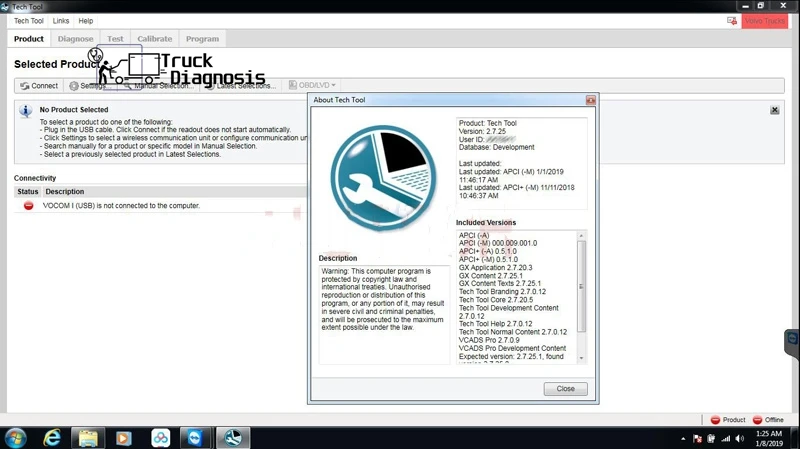Select 'Tech Tool Core 2.7.20.5' version line
The image size is (800, 449).
click(496, 300)
